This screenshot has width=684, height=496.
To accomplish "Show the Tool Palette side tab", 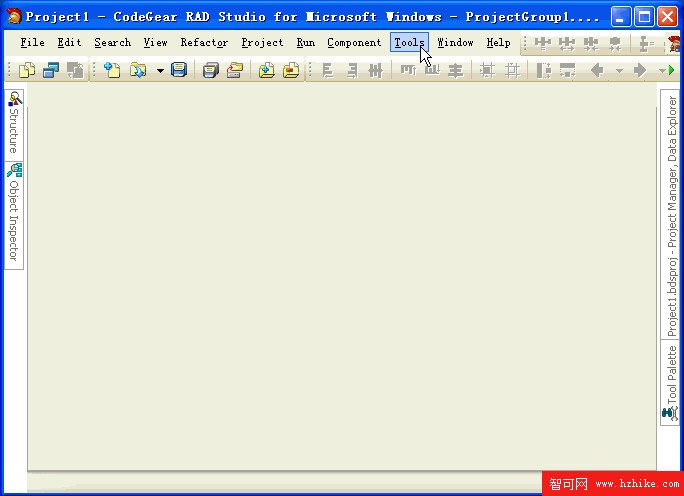I will pyautogui.click(x=670, y=383).
